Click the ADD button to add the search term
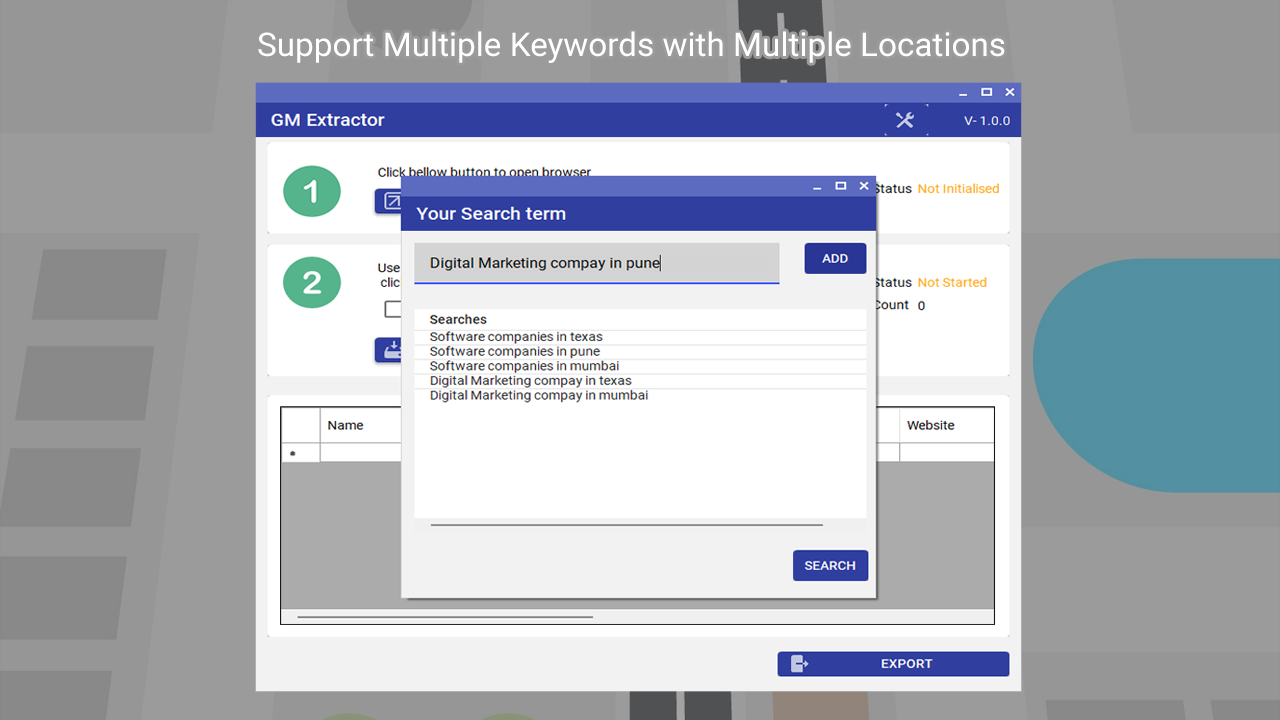 pyautogui.click(x=835, y=258)
